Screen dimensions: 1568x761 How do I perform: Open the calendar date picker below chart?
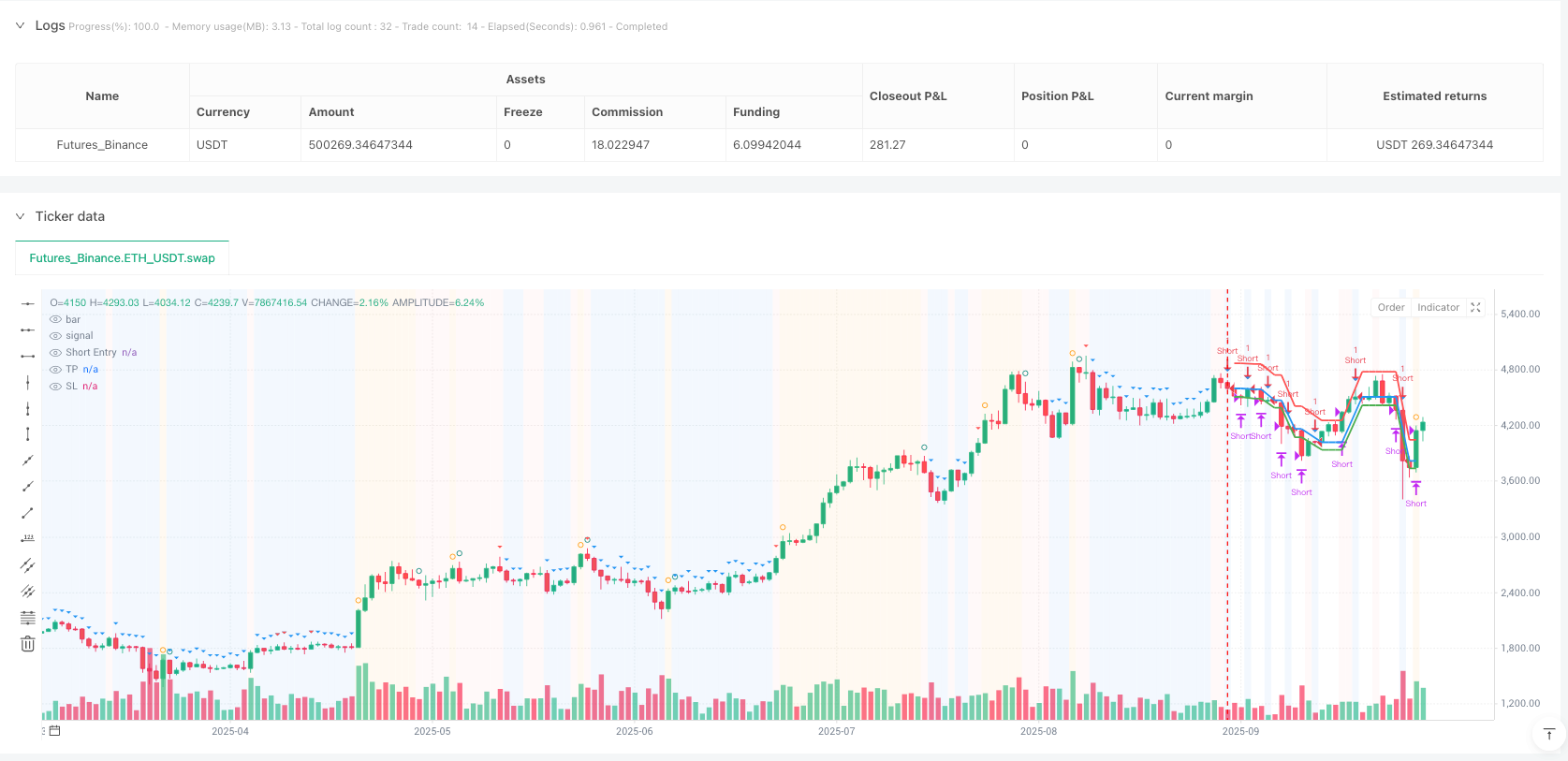coord(54,731)
